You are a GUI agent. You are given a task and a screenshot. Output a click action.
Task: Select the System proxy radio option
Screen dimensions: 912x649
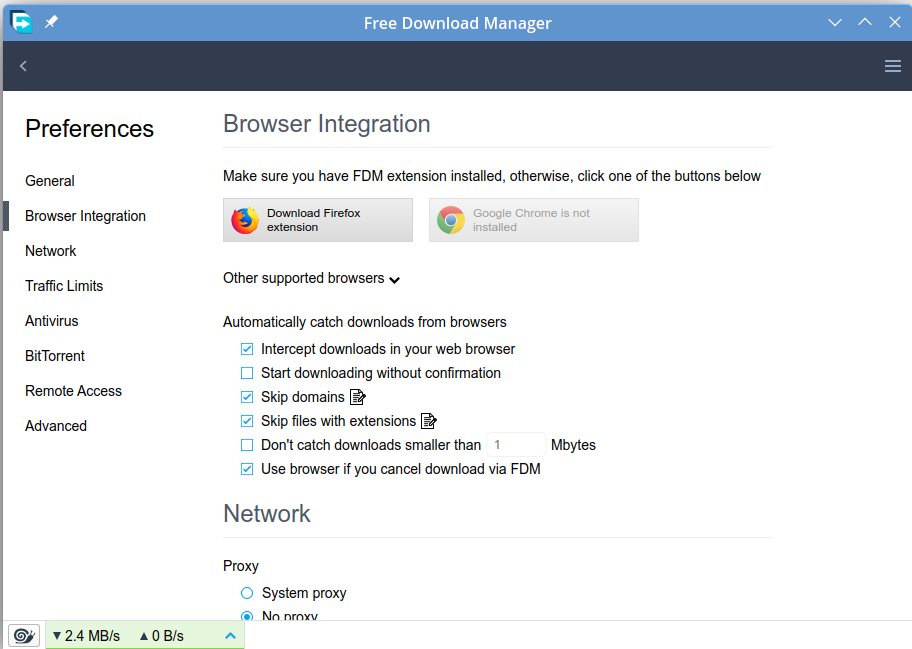click(247, 593)
